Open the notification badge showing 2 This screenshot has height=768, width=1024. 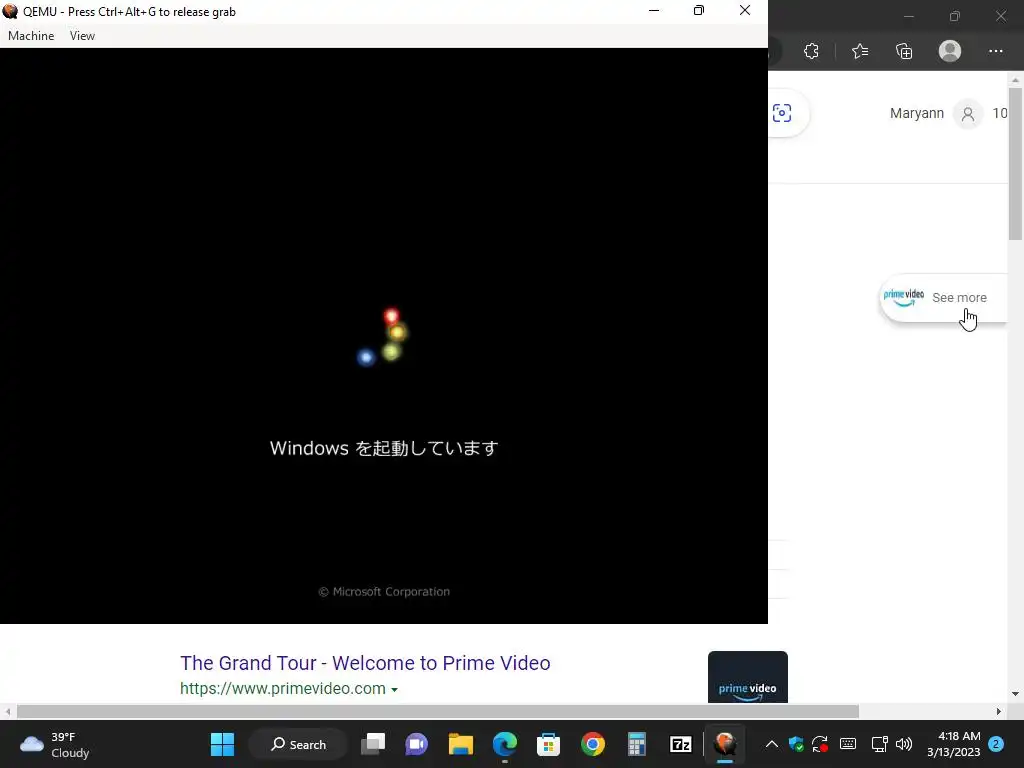point(996,744)
